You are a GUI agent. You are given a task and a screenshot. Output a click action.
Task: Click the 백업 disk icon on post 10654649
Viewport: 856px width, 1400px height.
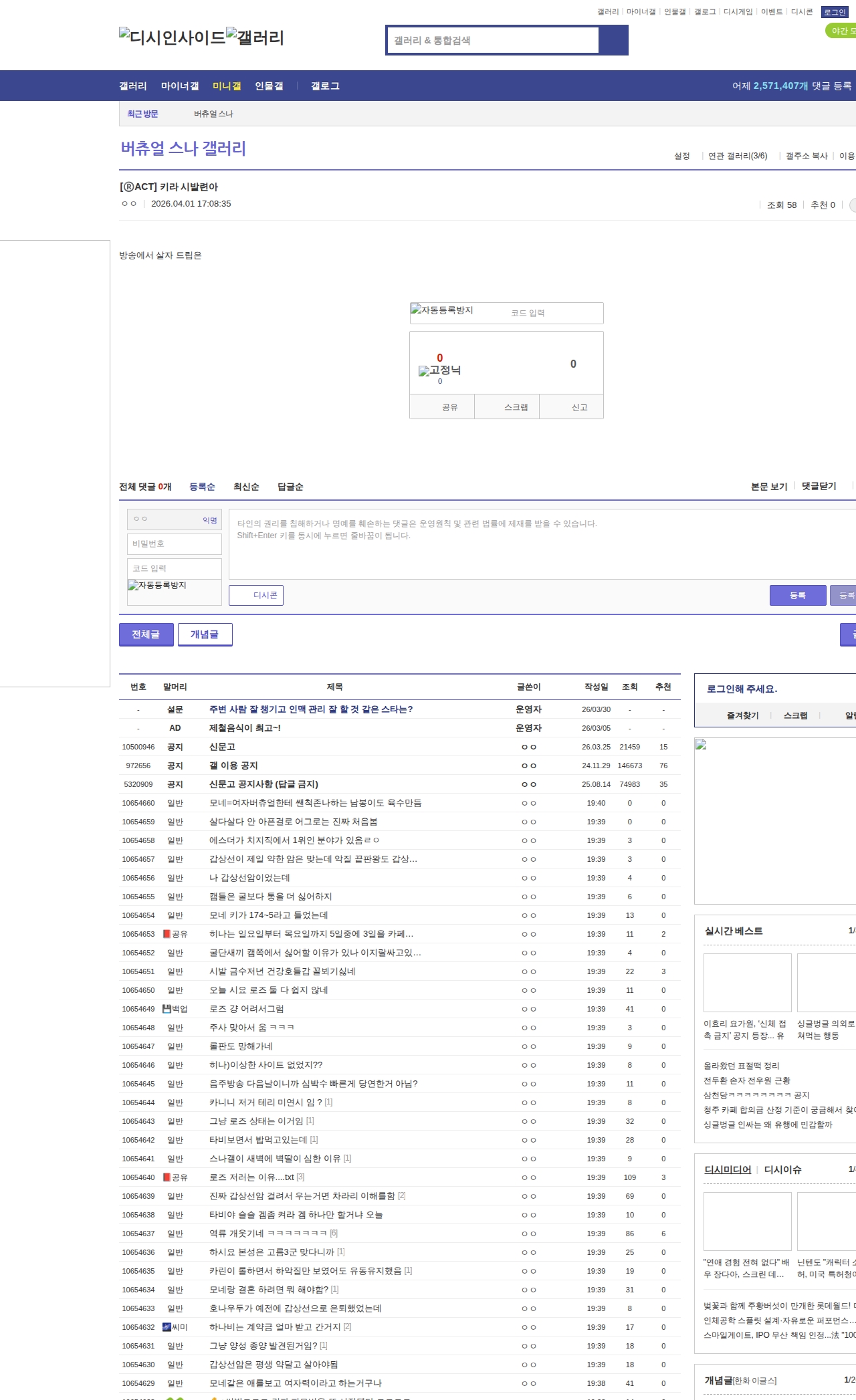pyautogui.click(x=167, y=1009)
